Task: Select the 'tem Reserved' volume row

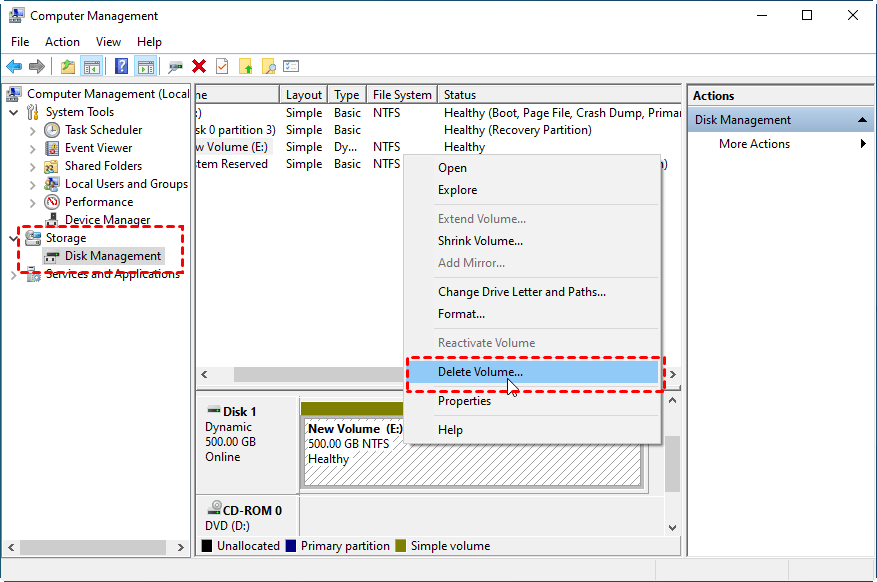Action: (299, 164)
